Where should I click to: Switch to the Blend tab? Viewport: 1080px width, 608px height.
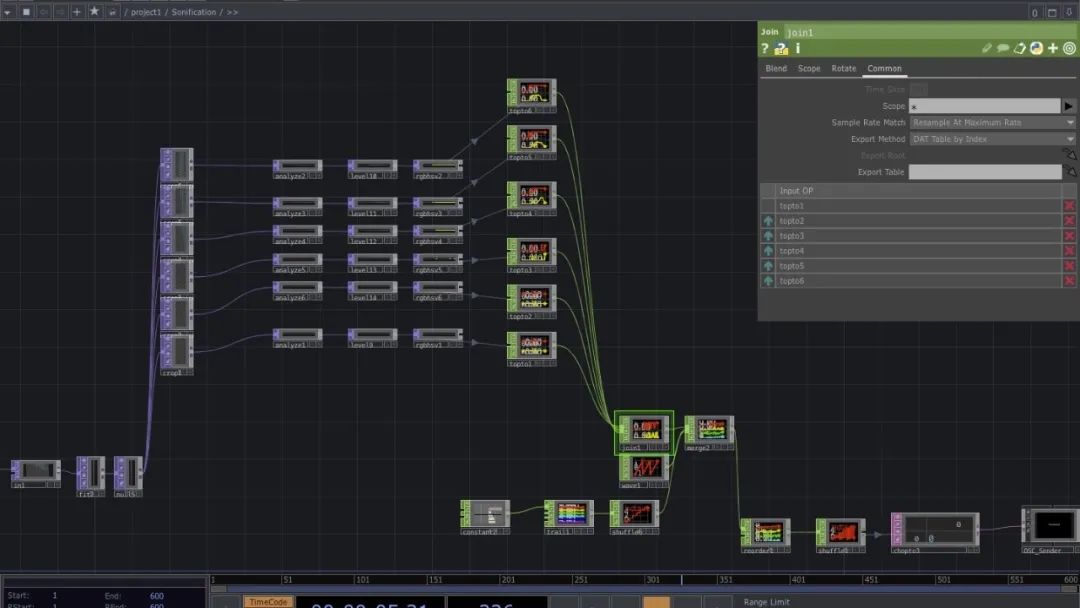(x=776, y=69)
